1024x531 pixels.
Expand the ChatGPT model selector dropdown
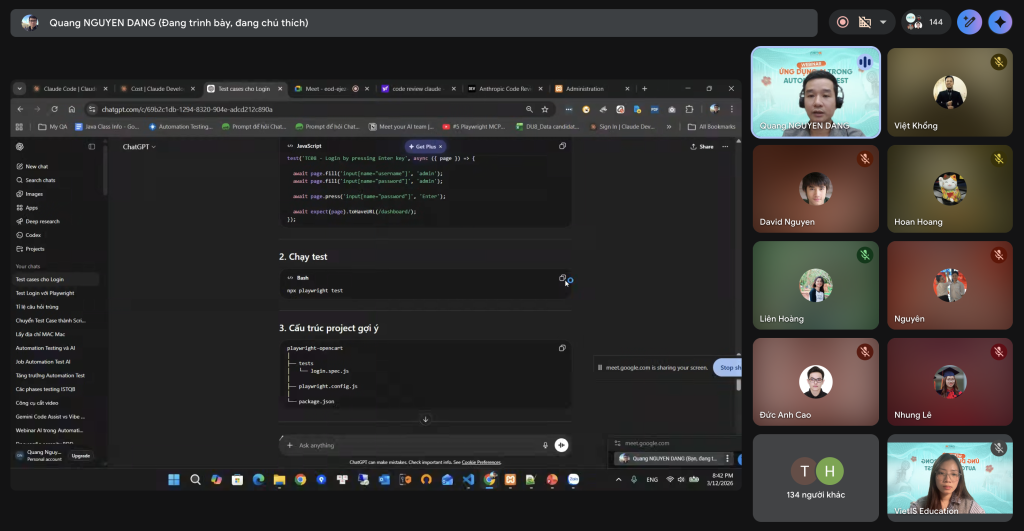[x=139, y=147]
